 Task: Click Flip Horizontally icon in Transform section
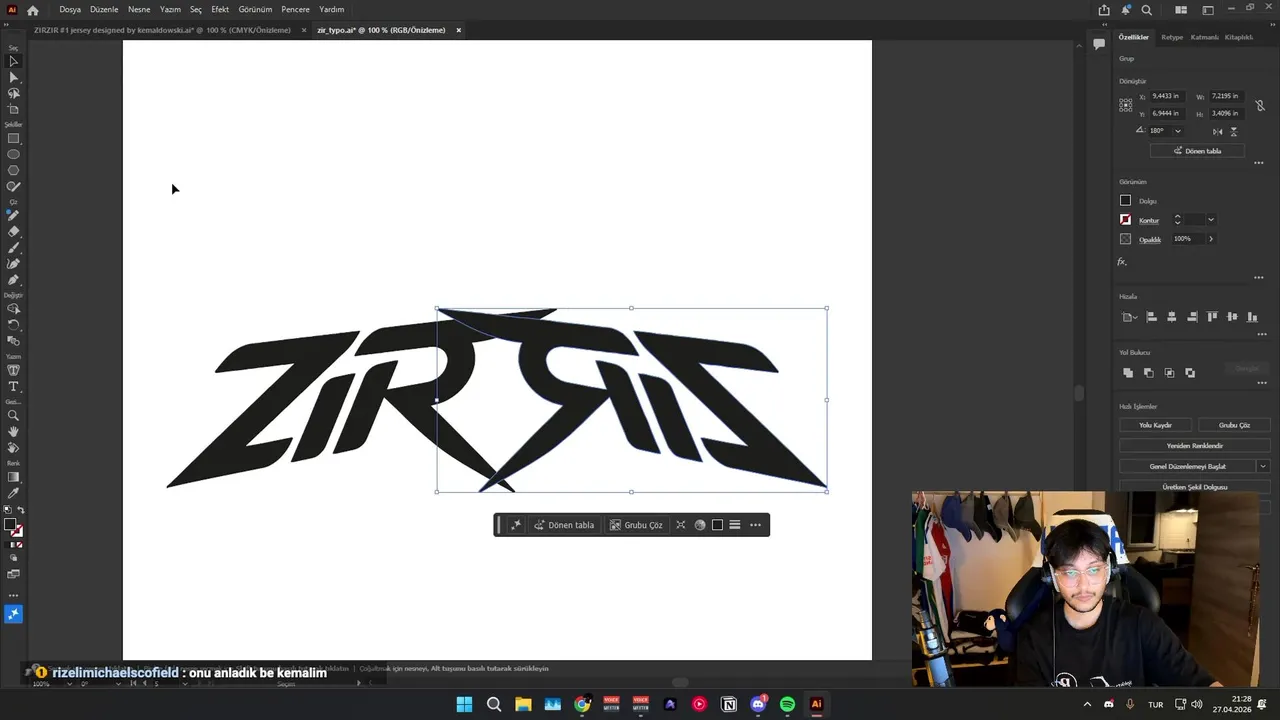click(x=1217, y=131)
